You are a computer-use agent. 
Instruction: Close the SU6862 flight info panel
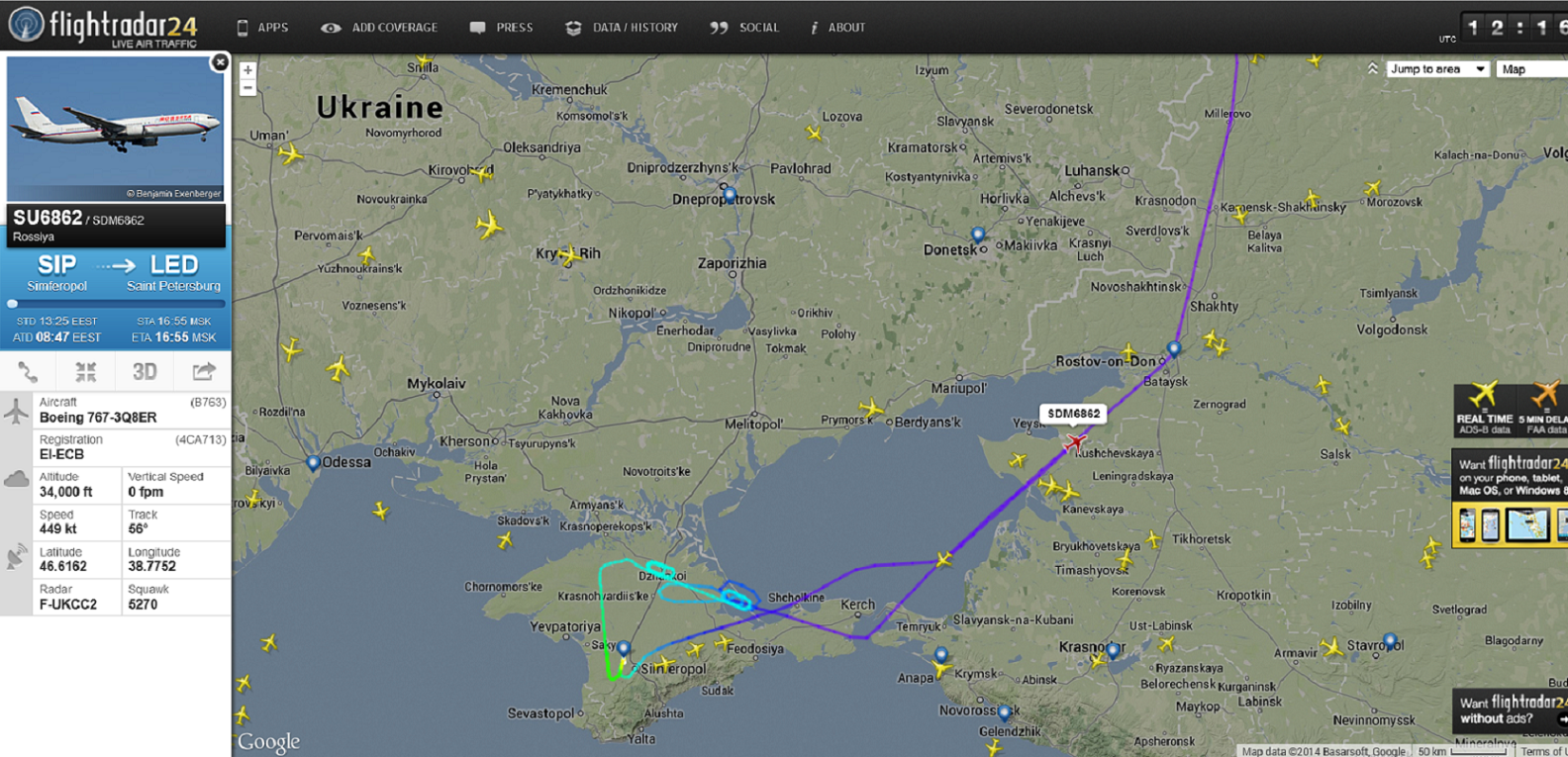pos(220,62)
